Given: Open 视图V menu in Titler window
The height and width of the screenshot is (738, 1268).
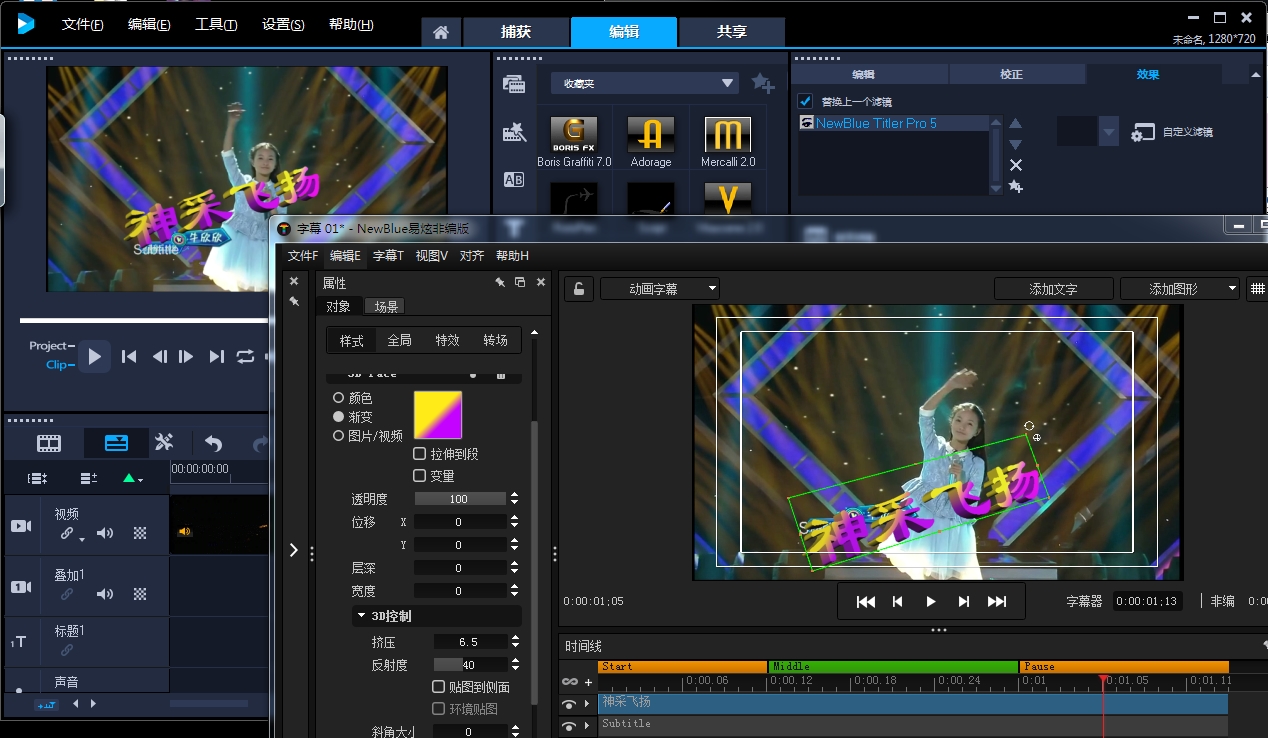Looking at the screenshot, I should point(432,256).
